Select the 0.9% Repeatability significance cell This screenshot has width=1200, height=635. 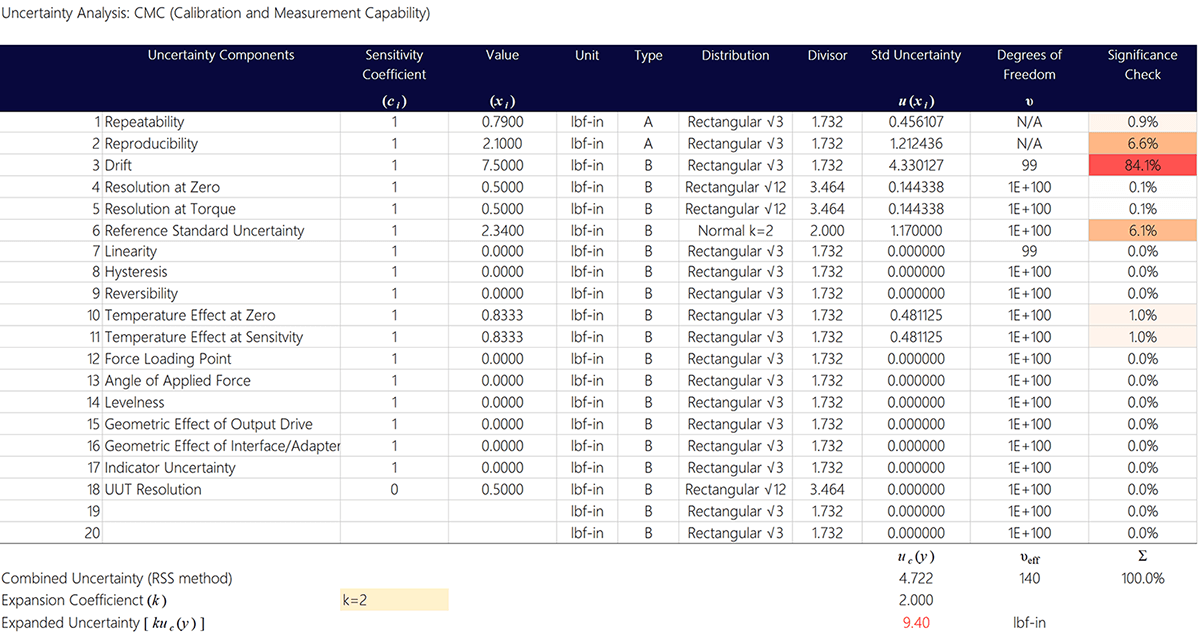1142,122
